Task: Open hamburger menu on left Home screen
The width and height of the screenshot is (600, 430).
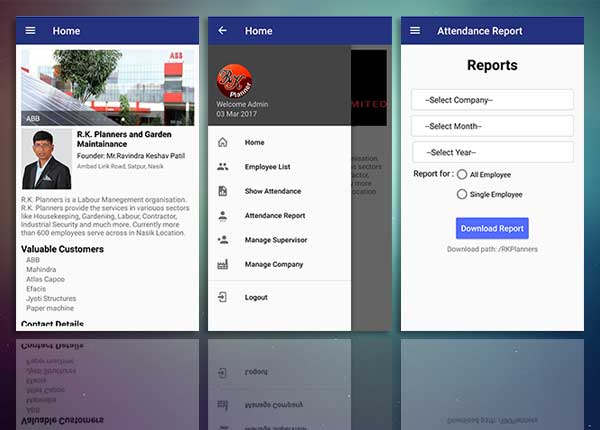Action: tap(30, 31)
